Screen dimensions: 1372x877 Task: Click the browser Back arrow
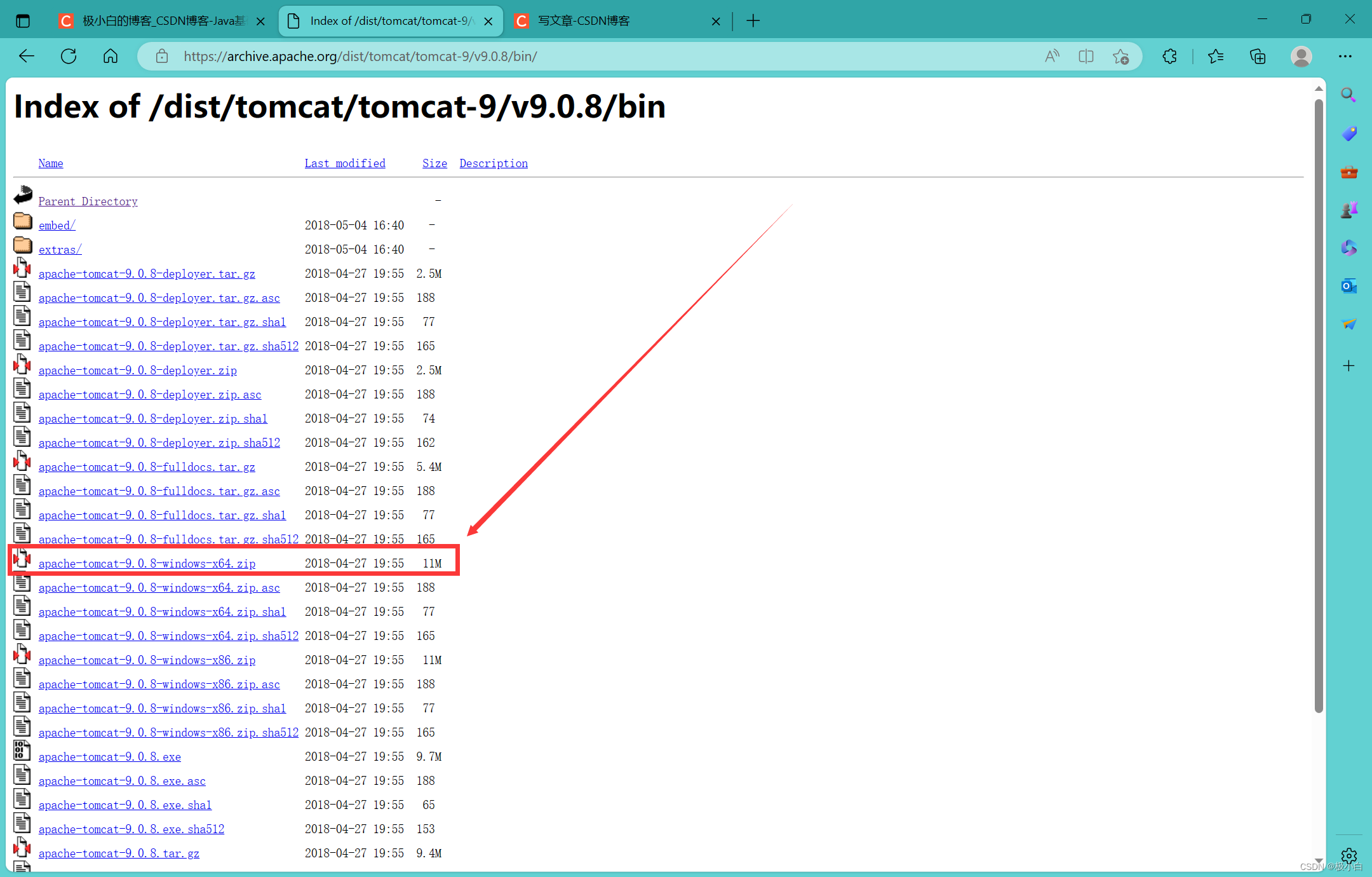pyautogui.click(x=27, y=57)
